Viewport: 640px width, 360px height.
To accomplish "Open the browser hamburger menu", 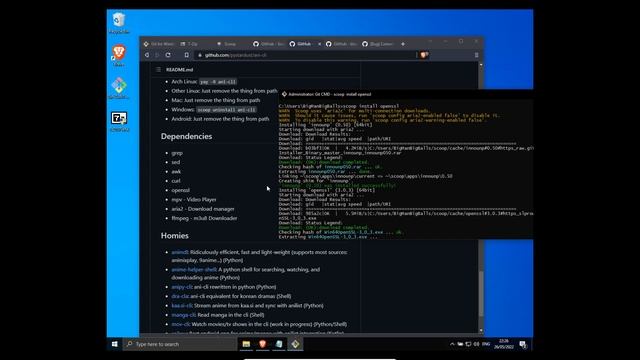I will (476, 55).
